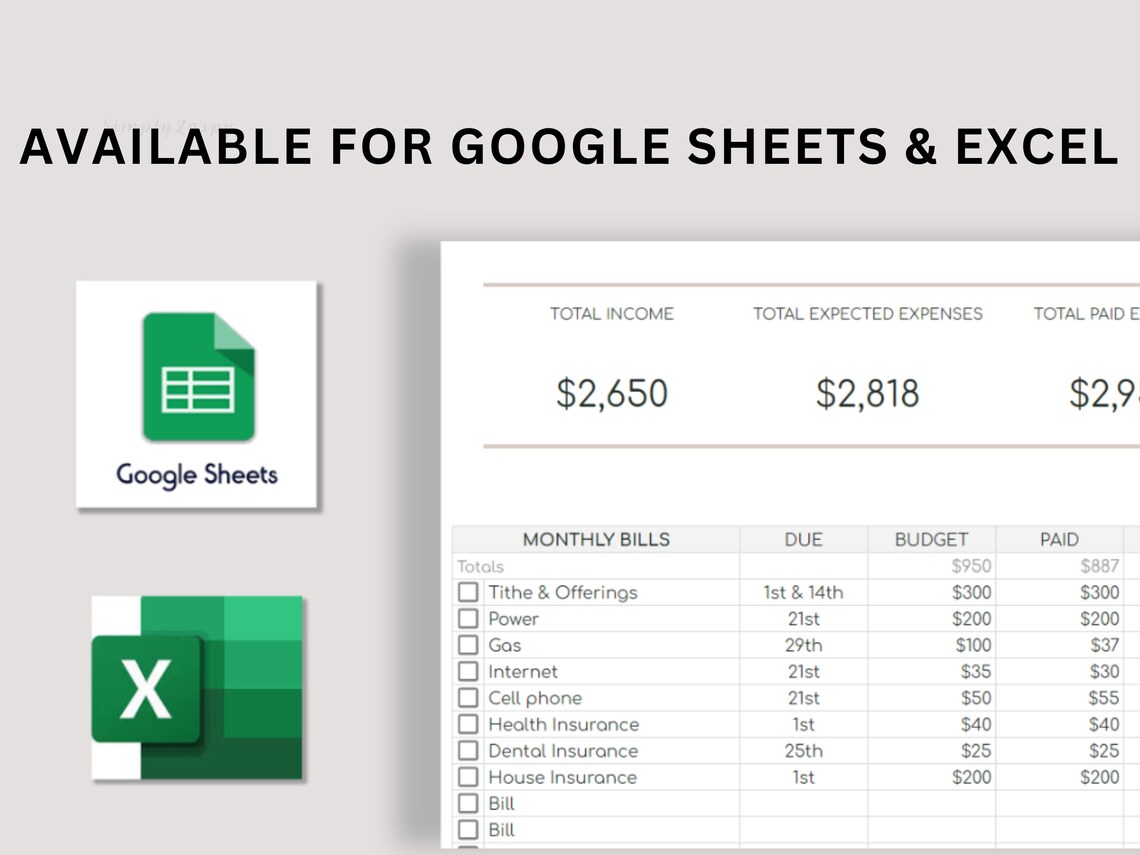Screen dimensions: 1140x855
Task: Tick the Health Insurance checkbox
Action: (467, 724)
